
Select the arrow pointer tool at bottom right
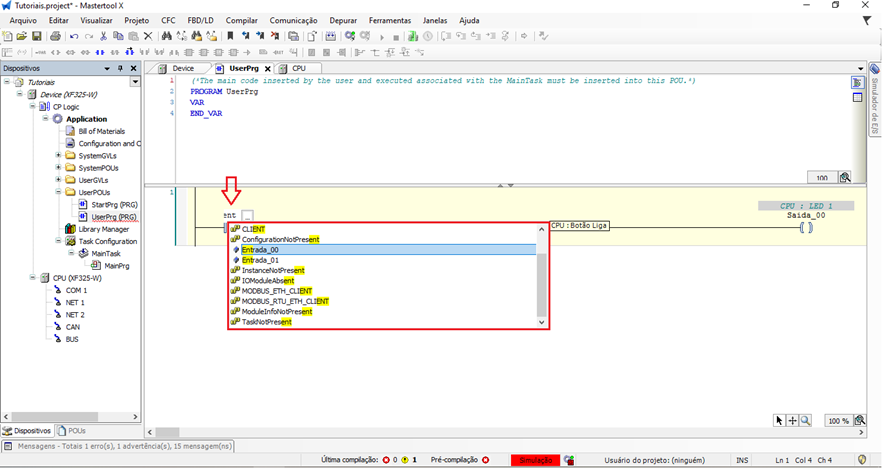[x=780, y=421]
